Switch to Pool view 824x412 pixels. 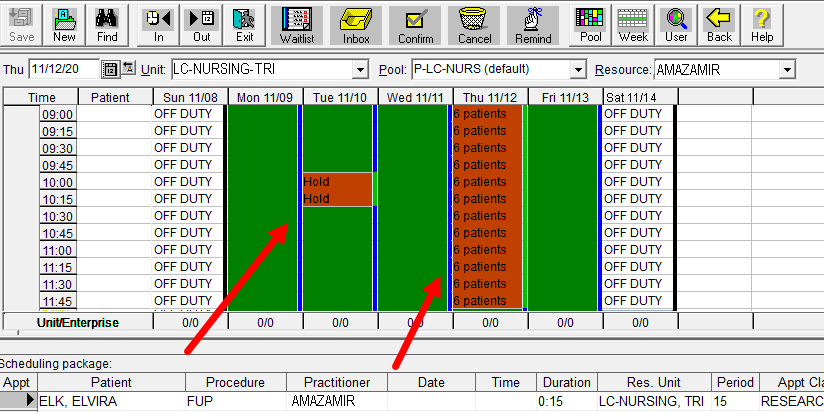click(591, 25)
